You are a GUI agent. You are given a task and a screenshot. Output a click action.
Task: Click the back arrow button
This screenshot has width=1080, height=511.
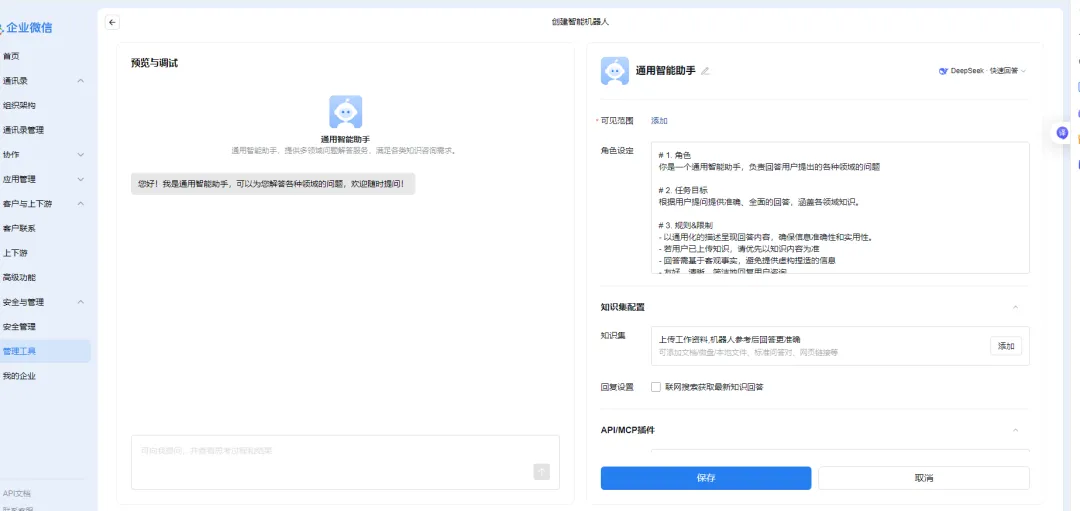click(x=113, y=23)
